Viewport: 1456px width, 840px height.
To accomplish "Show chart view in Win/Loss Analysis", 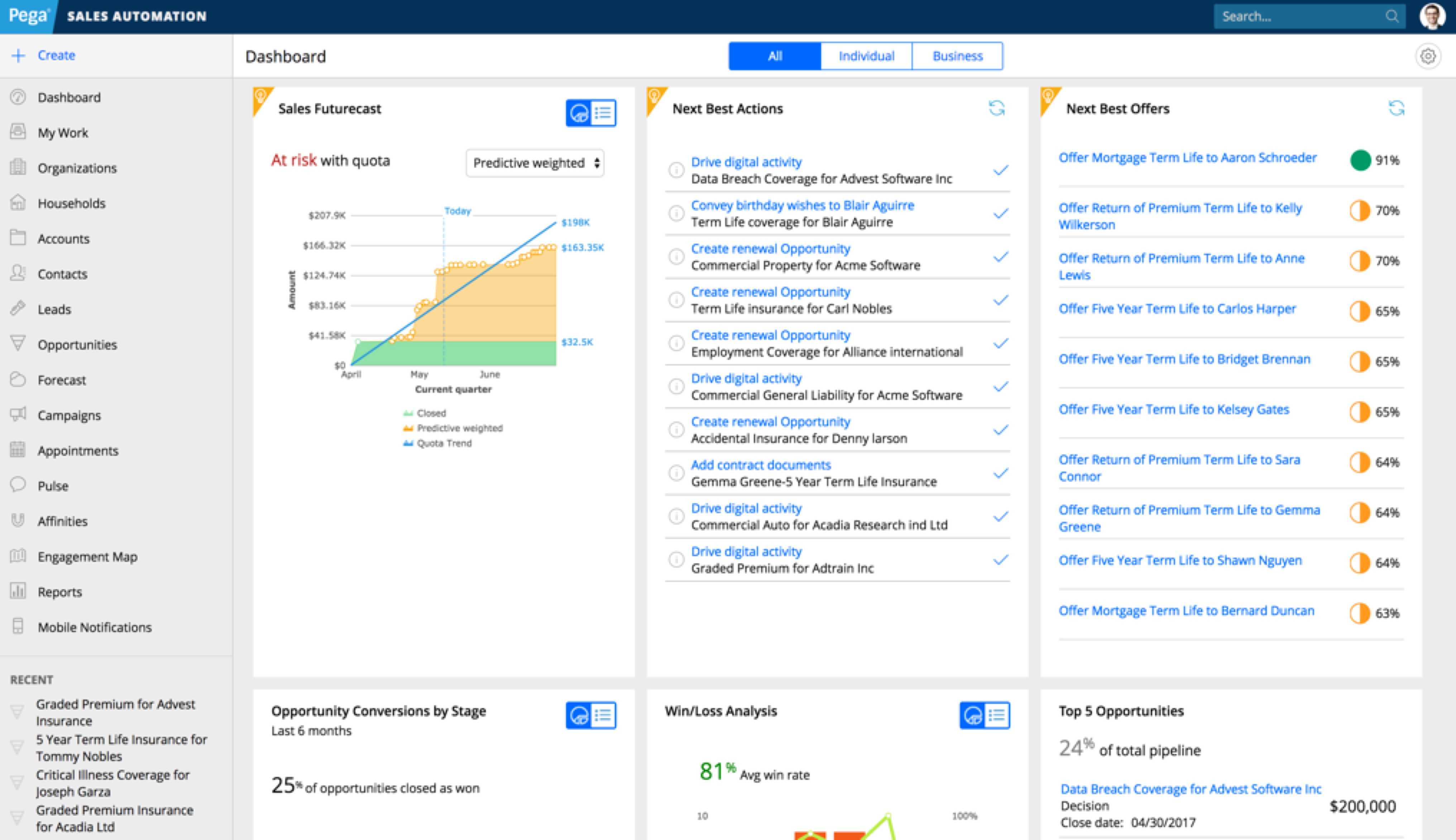I will 973,715.
